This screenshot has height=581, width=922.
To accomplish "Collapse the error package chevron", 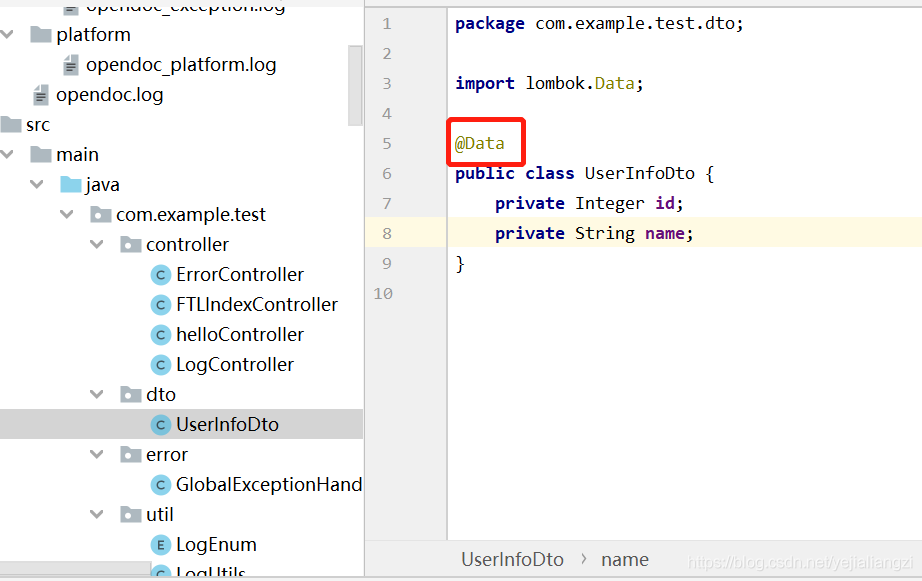I will [x=97, y=455].
